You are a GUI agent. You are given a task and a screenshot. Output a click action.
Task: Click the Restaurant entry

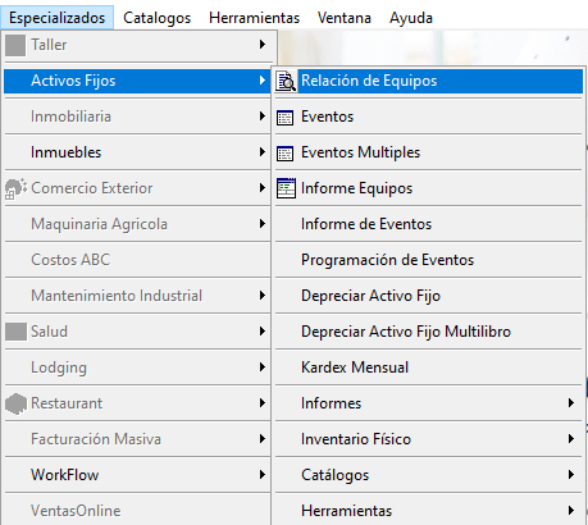click(x=137, y=404)
